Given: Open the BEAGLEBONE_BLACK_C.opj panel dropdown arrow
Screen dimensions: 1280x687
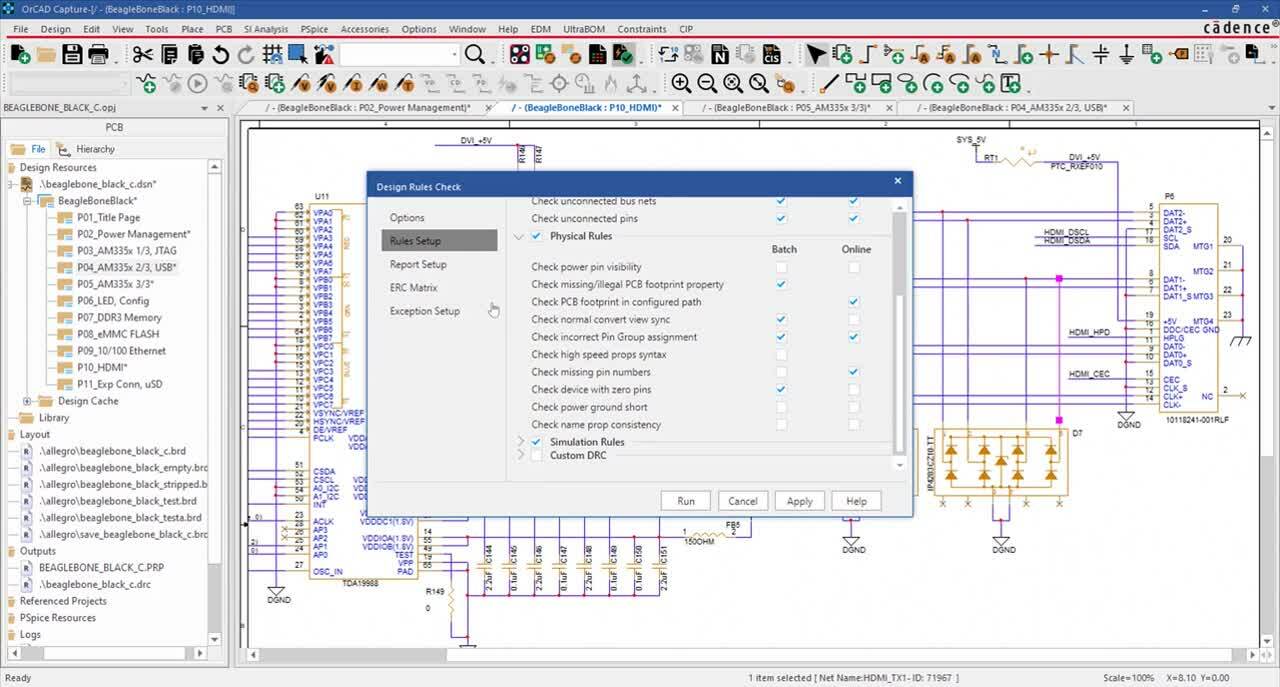Looking at the screenshot, I should click(205, 108).
